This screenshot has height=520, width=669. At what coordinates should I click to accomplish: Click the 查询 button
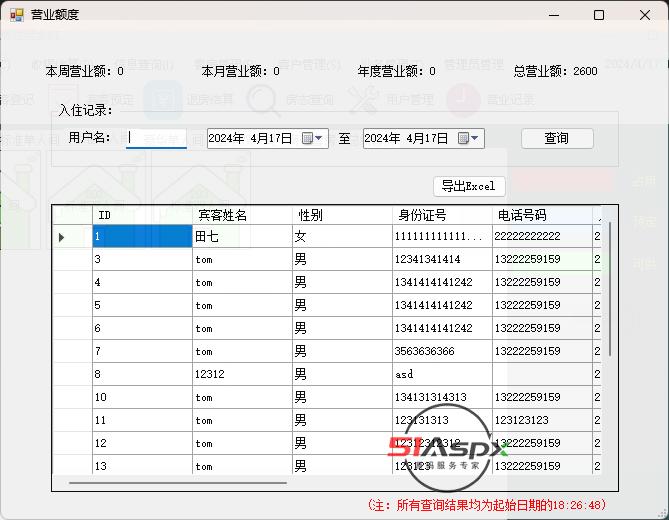click(x=557, y=139)
